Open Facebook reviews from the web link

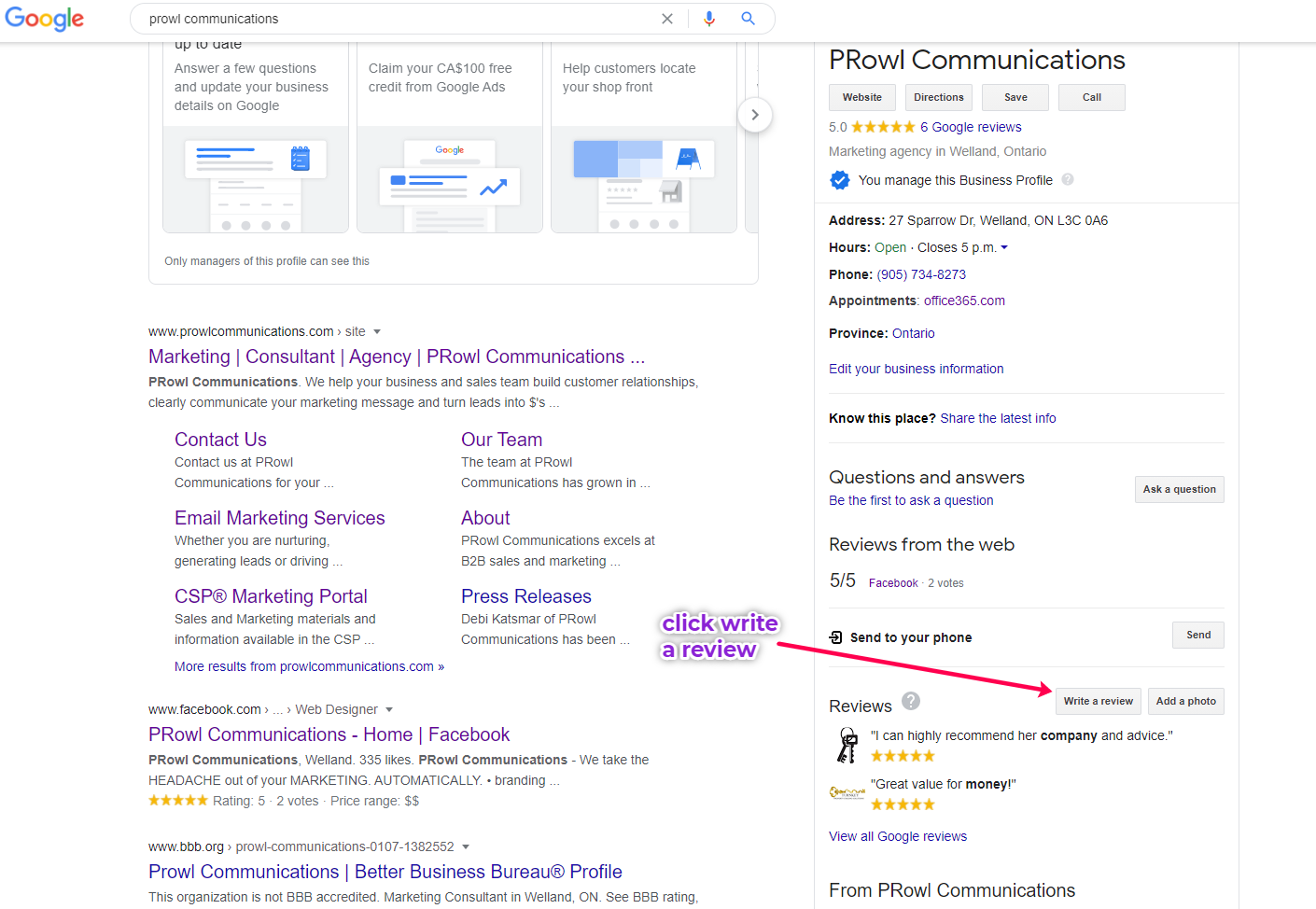pos(893,583)
